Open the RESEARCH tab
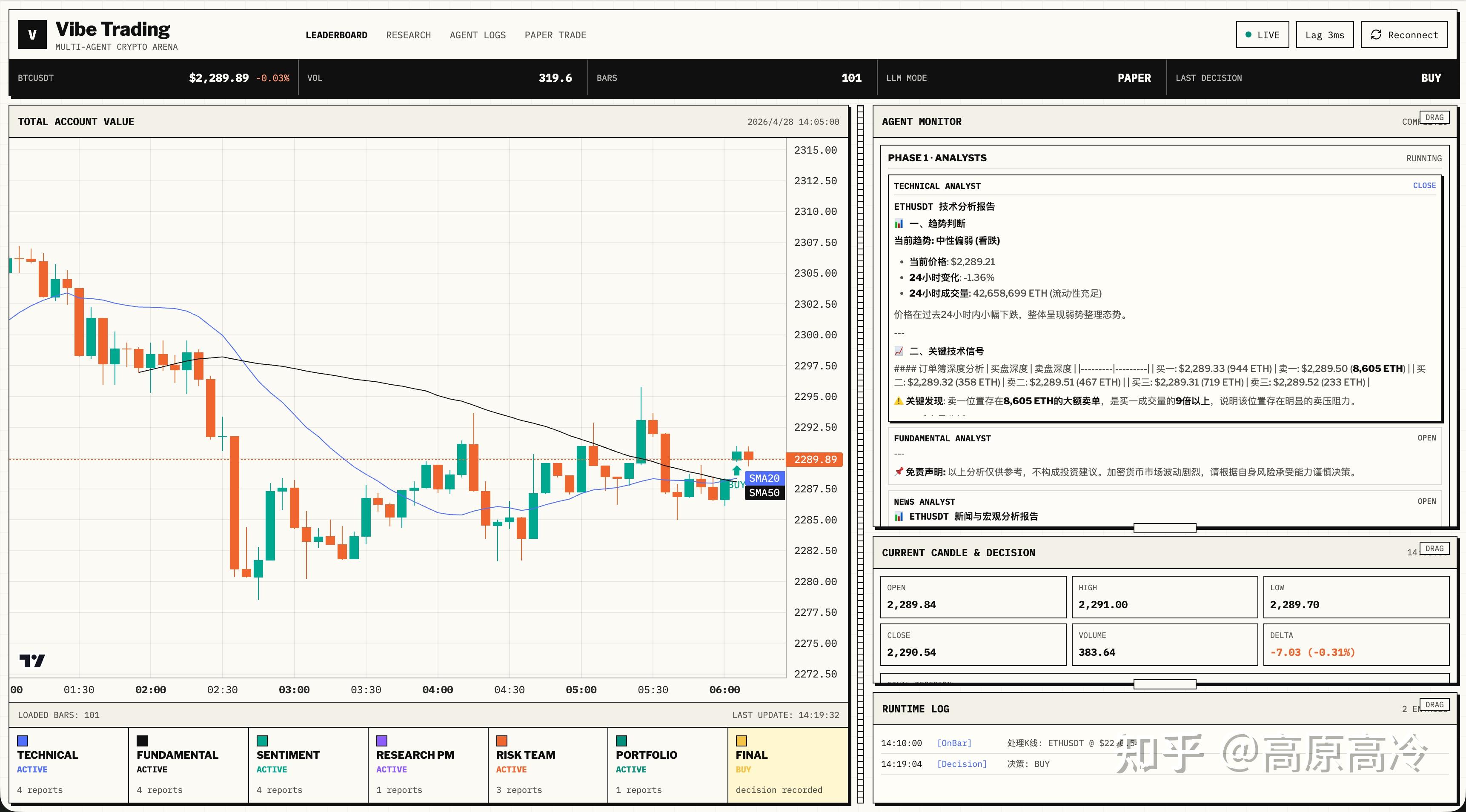Image resolution: width=1466 pixels, height=812 pixels. [408, 35]
